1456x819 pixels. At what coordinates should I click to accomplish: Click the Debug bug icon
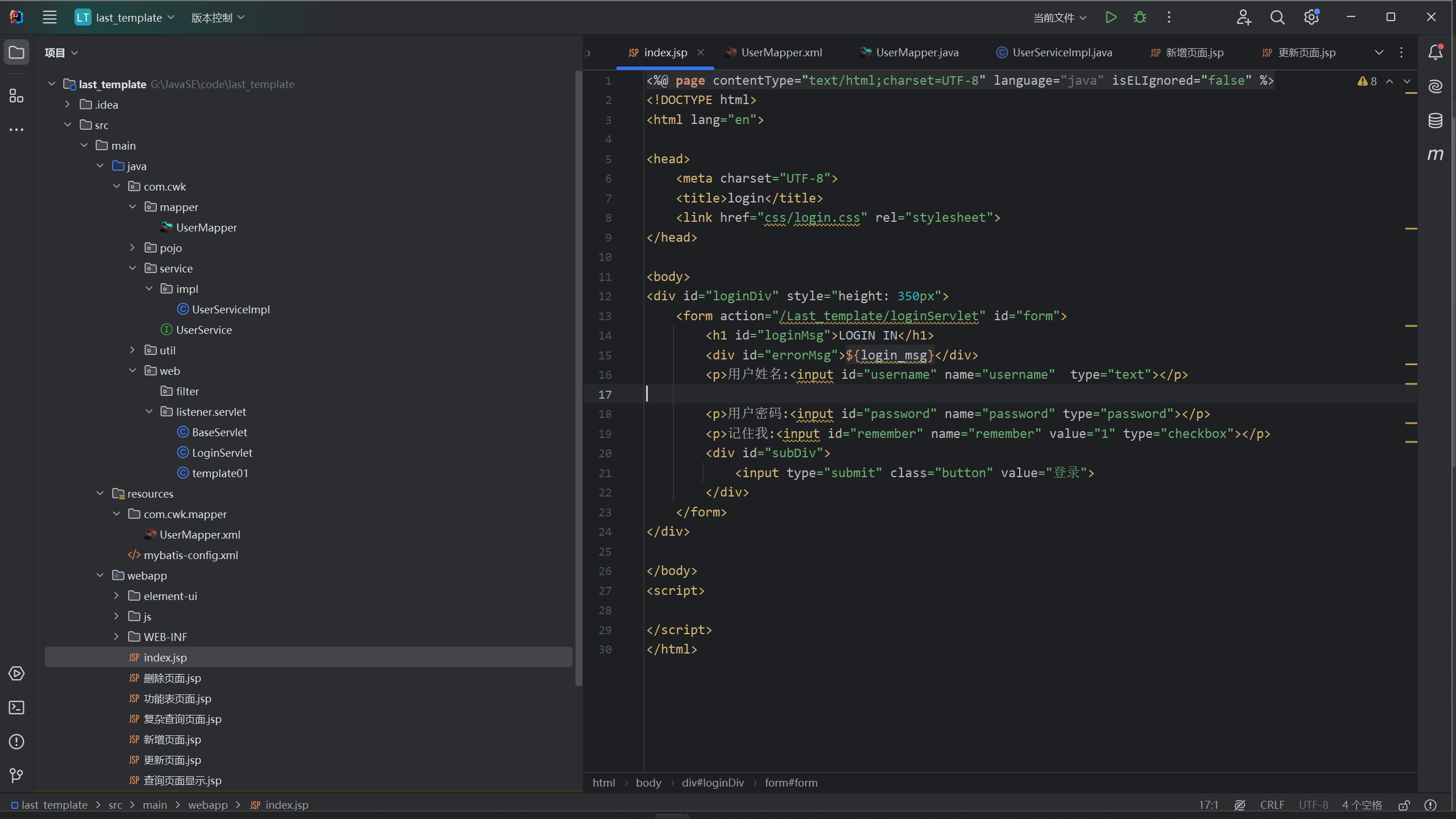(x=1140, y=18)
